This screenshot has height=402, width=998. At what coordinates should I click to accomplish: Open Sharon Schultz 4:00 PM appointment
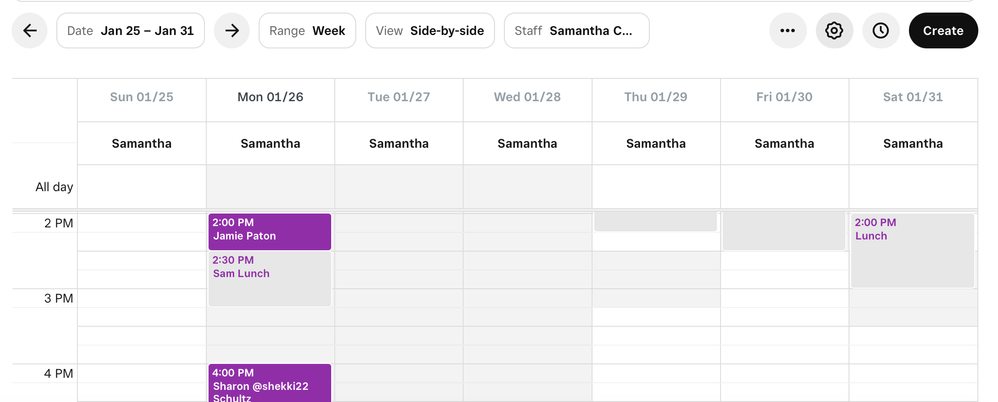[270, 382]
